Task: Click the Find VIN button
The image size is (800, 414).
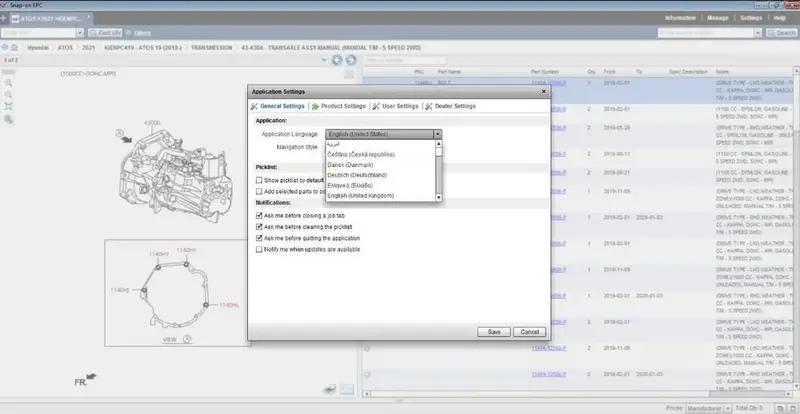Action: click(105, 33)
